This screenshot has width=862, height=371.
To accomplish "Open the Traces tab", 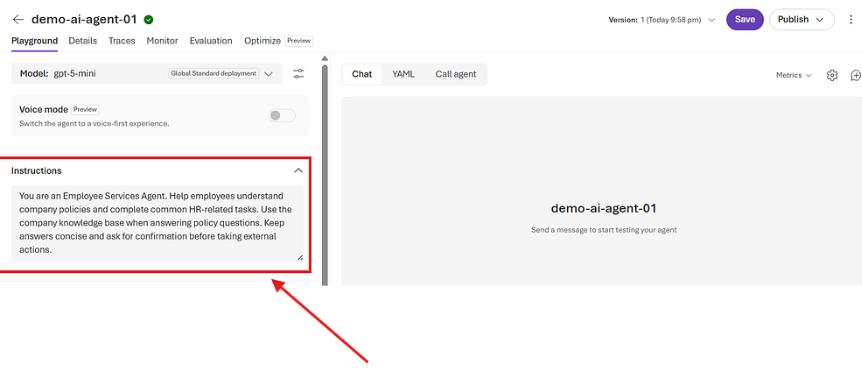I will coord(121,41).
